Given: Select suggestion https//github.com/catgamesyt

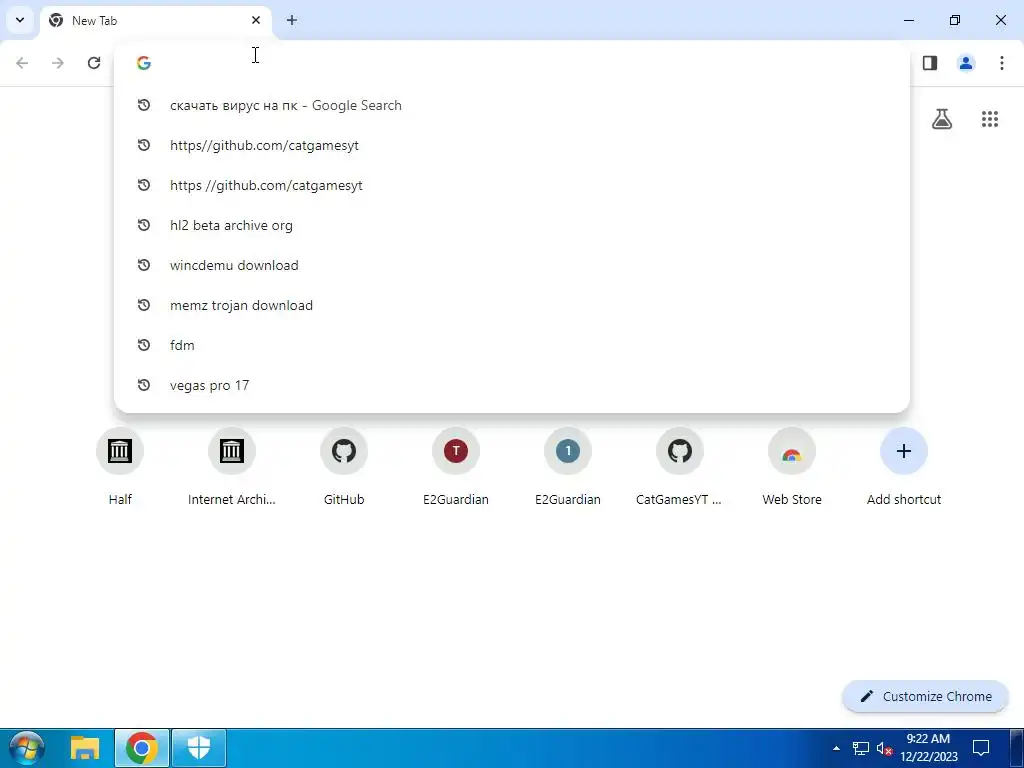Looking at the screenshot, I should point(511,145).
